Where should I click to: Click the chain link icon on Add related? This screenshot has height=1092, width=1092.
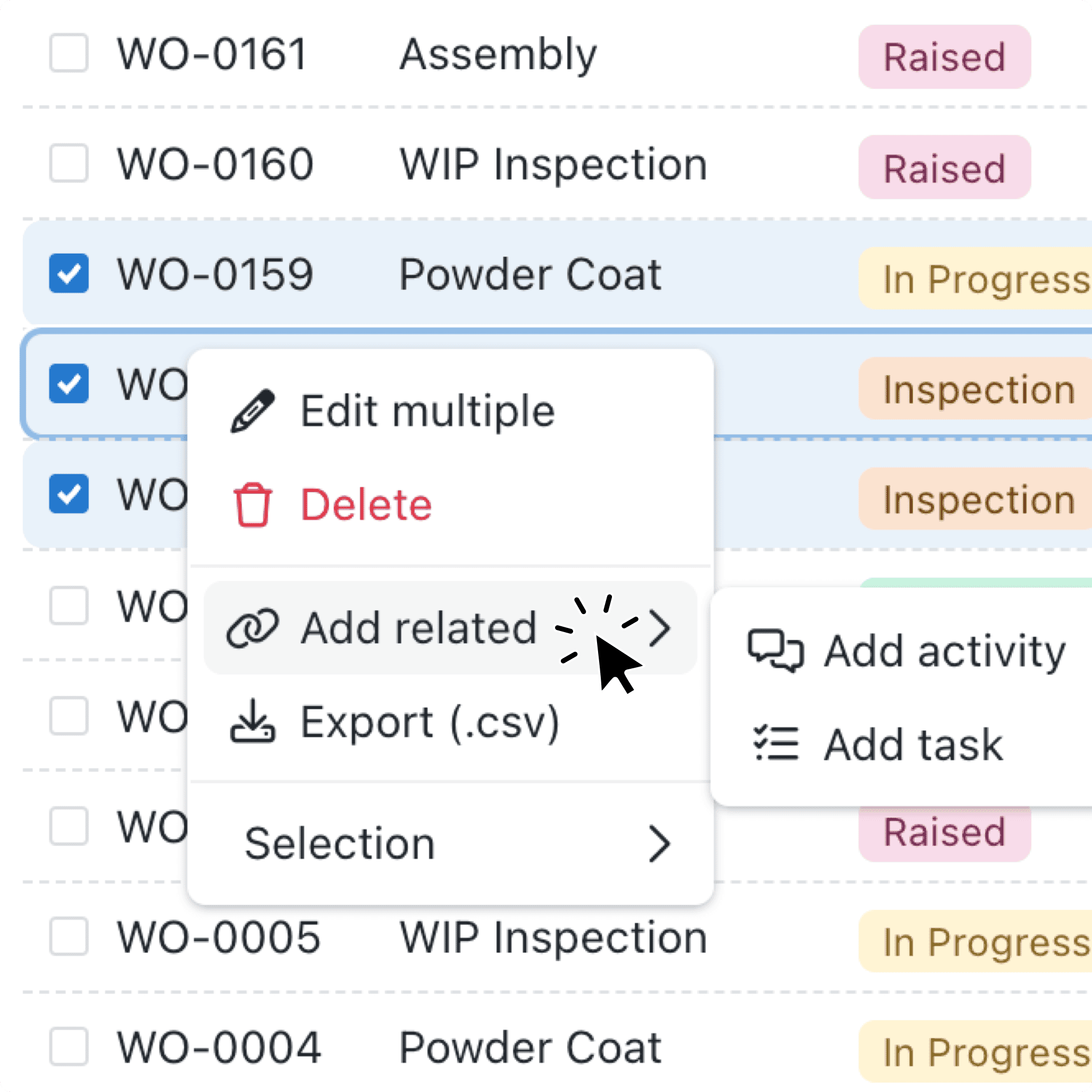pyautogui.click(x=253, y=627)
